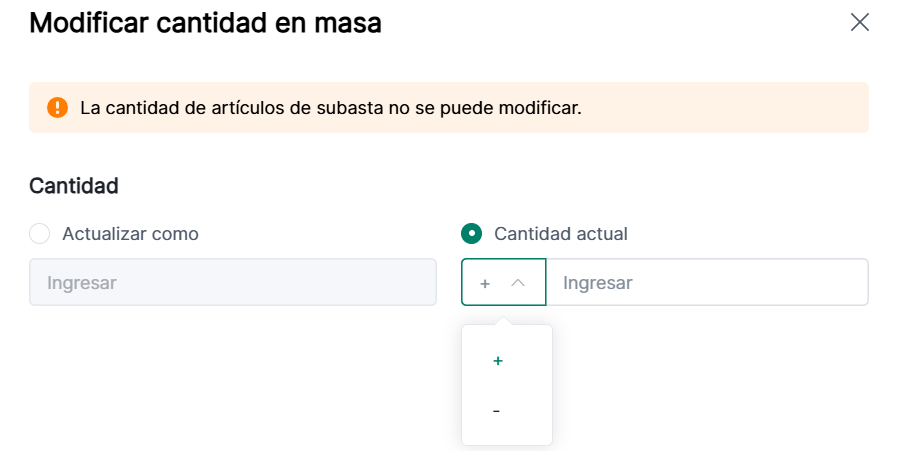907x451 pixels.
Task: Click the Cantidad actual label text
Action: tap(560, 234)
